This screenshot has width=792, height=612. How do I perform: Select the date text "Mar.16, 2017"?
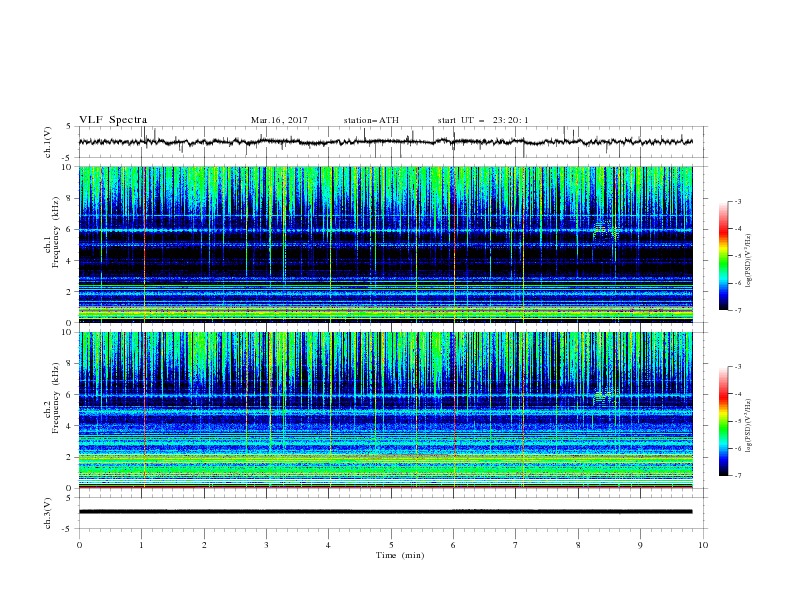point(279,120)
